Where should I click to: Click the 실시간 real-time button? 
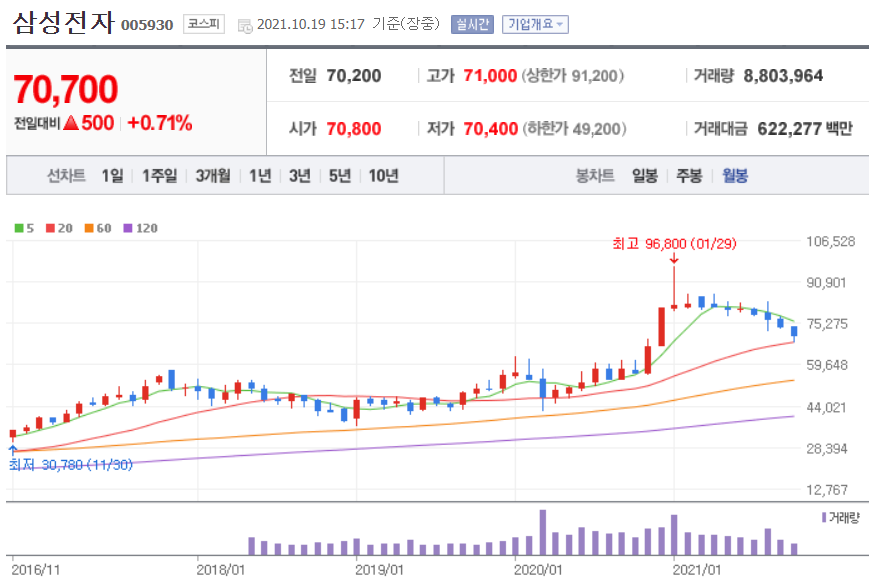tap(472, 24)
